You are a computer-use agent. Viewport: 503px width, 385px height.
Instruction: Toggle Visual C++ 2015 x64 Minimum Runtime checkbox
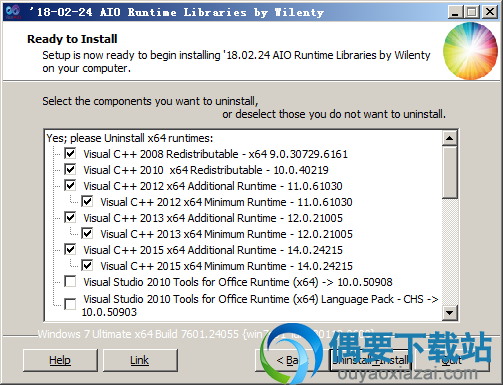click(87, 266)
